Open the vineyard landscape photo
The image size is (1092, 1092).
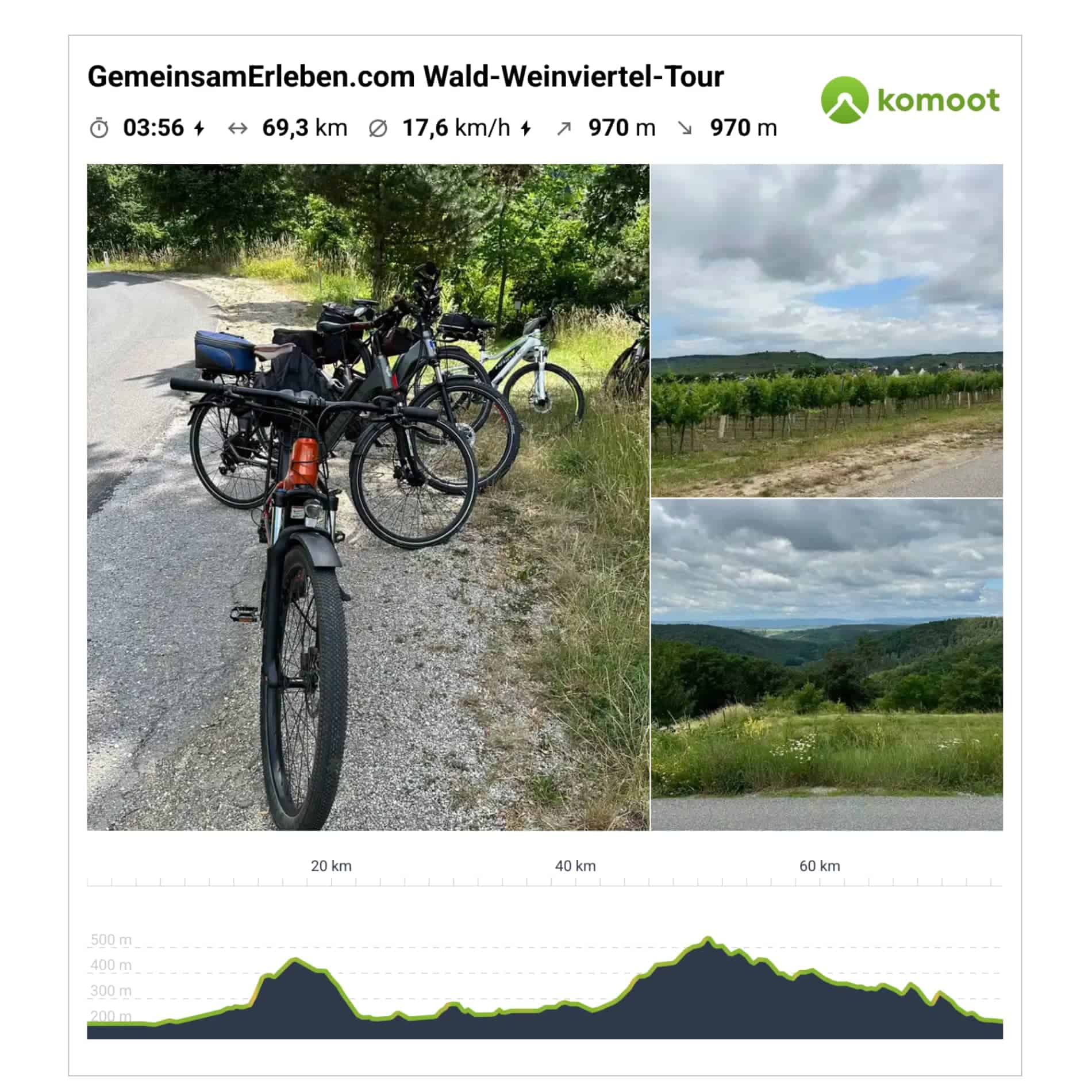[x=826, y=330]
